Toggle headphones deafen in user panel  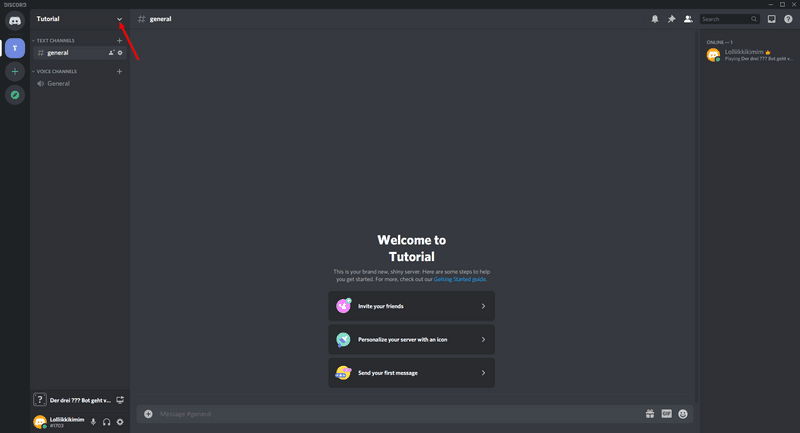(107, 422)
